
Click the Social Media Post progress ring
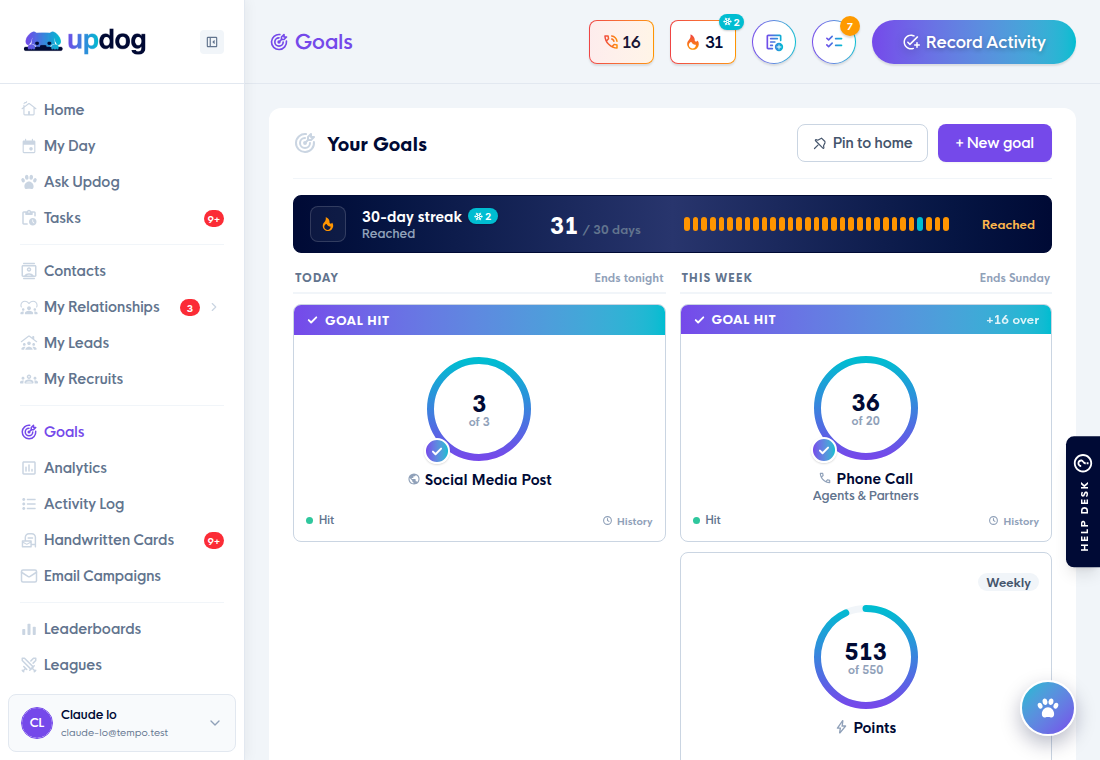[479, 409]
